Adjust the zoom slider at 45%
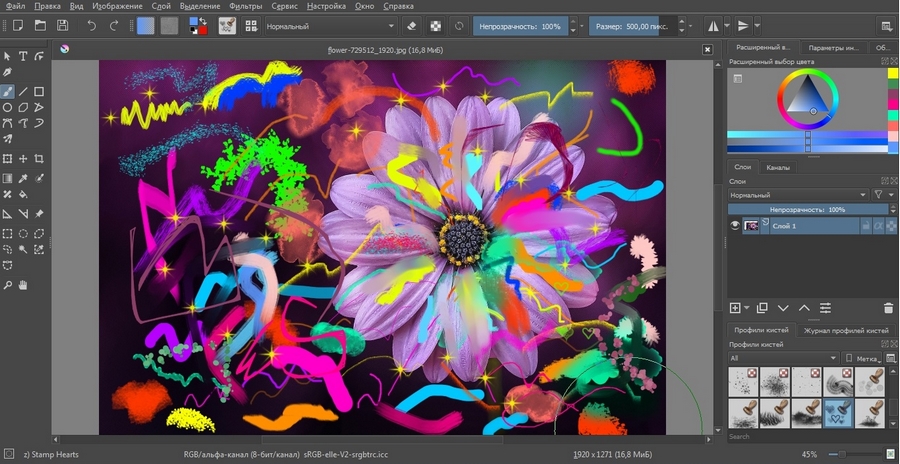Image resolution: width=900 pixels, height=464 pixels. pos(856,454)
